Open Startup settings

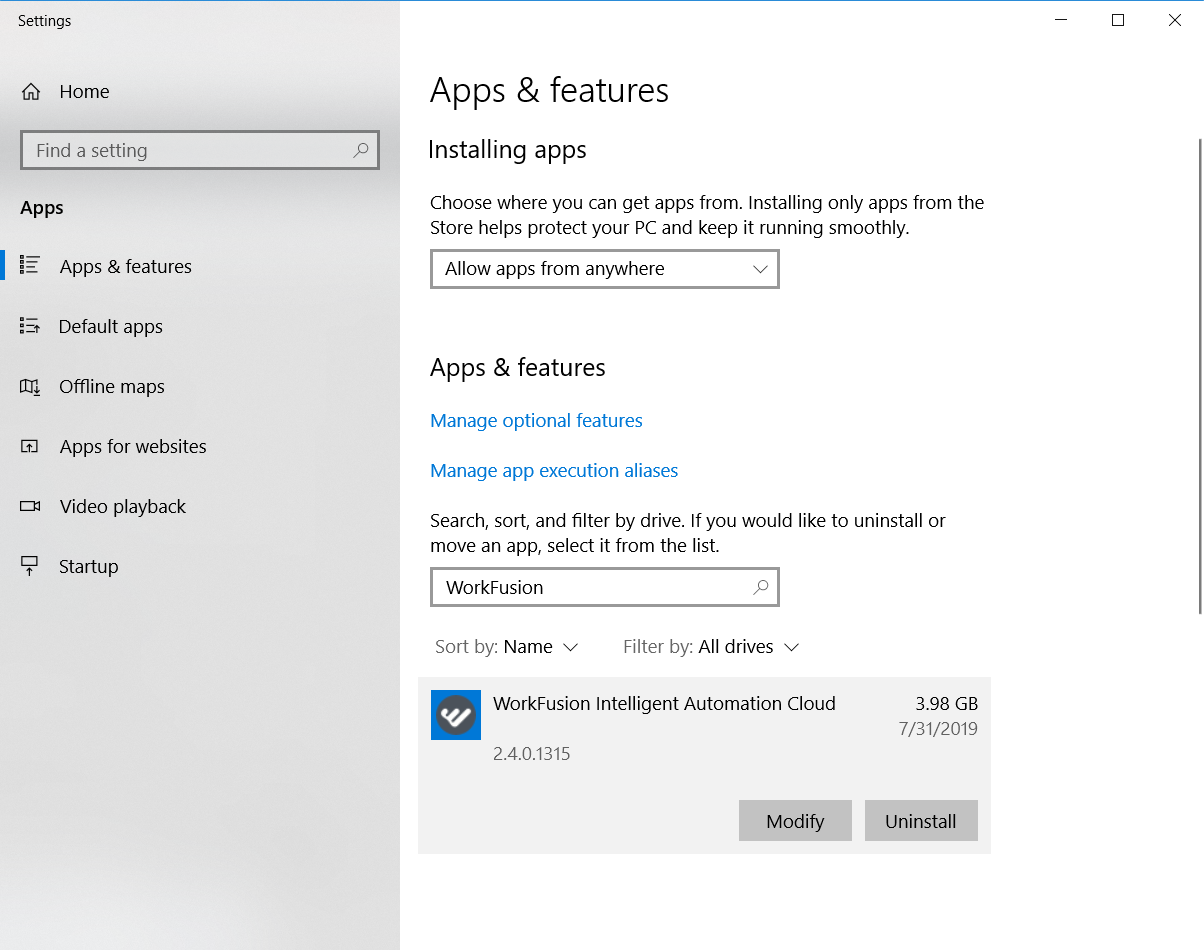click(x=88, y=566)
